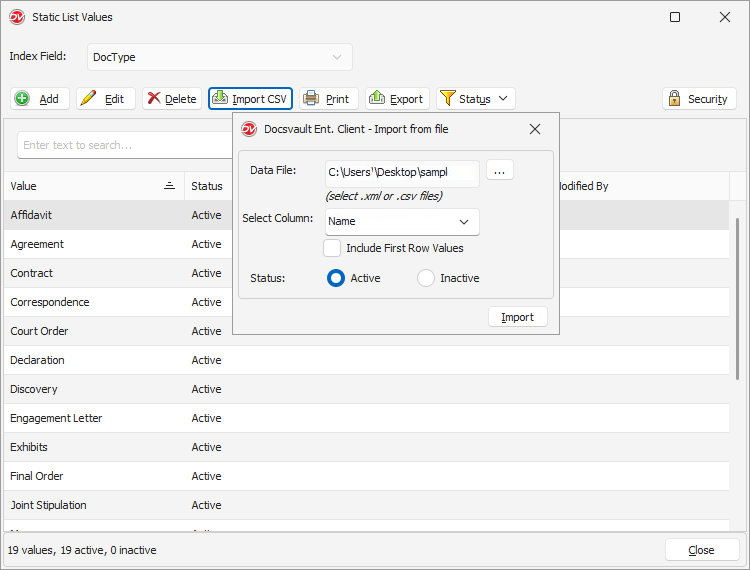The image size is (750, 570).
Task: Click the Import CSV toolbar button
Action: (250, 99)
